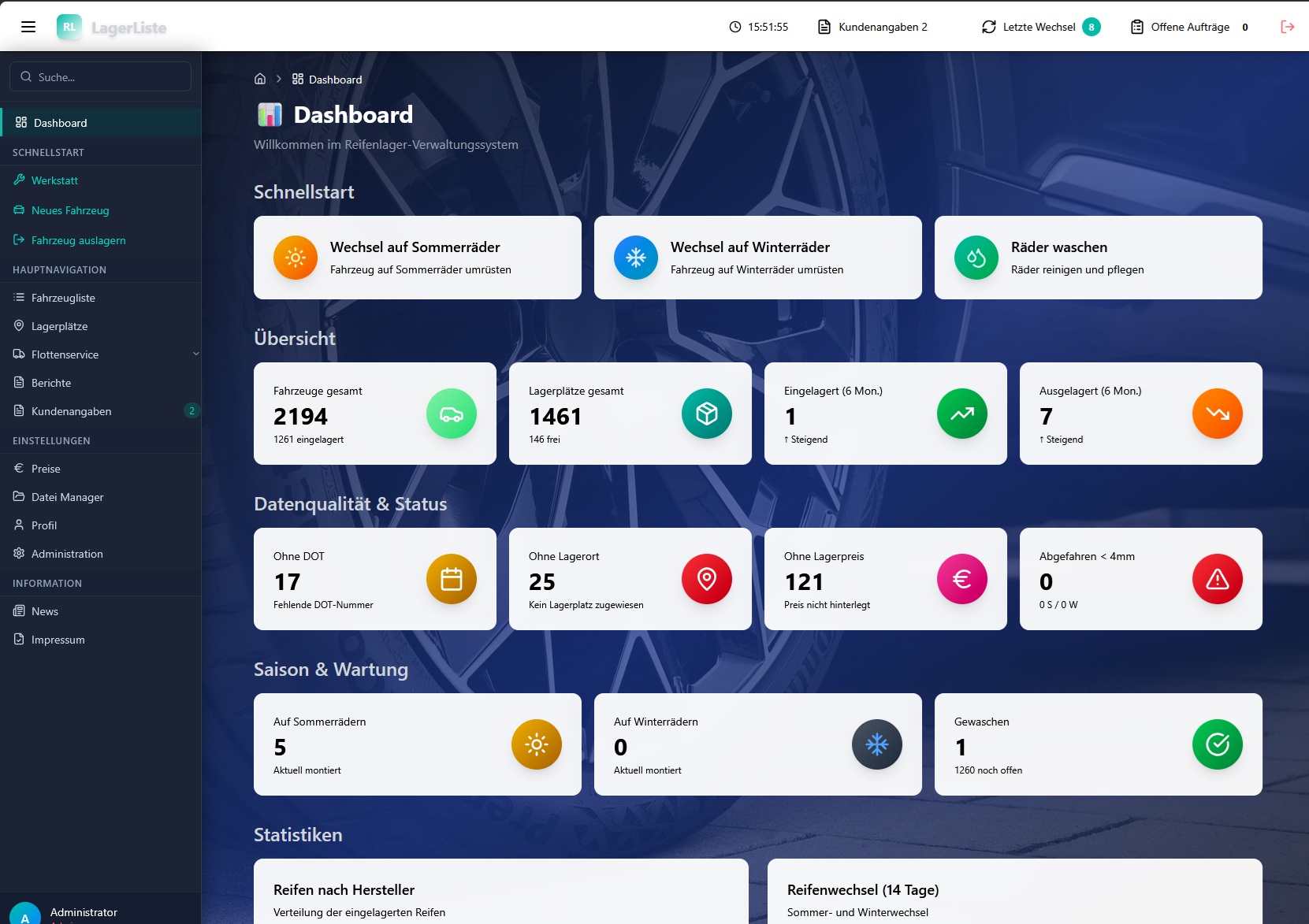Click the 'Kein Lagerplatz zugewiesen' text
Viewport: 1309px width, 924px height.
coord(586,605)
